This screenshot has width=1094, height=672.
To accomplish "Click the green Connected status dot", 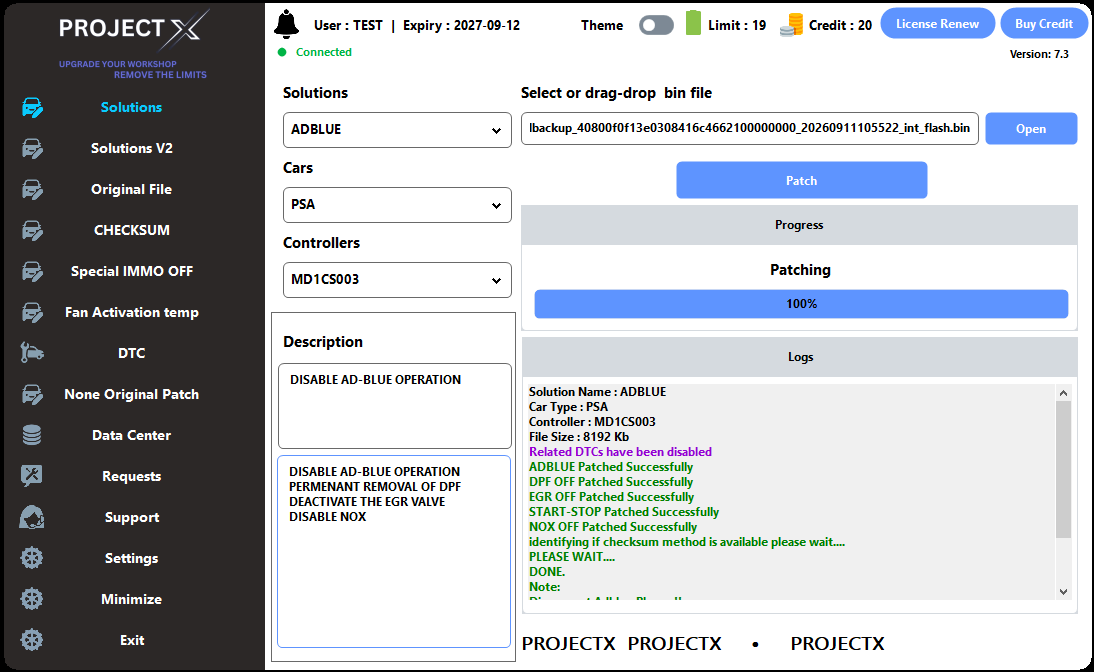I will click(x=282, y=52).
